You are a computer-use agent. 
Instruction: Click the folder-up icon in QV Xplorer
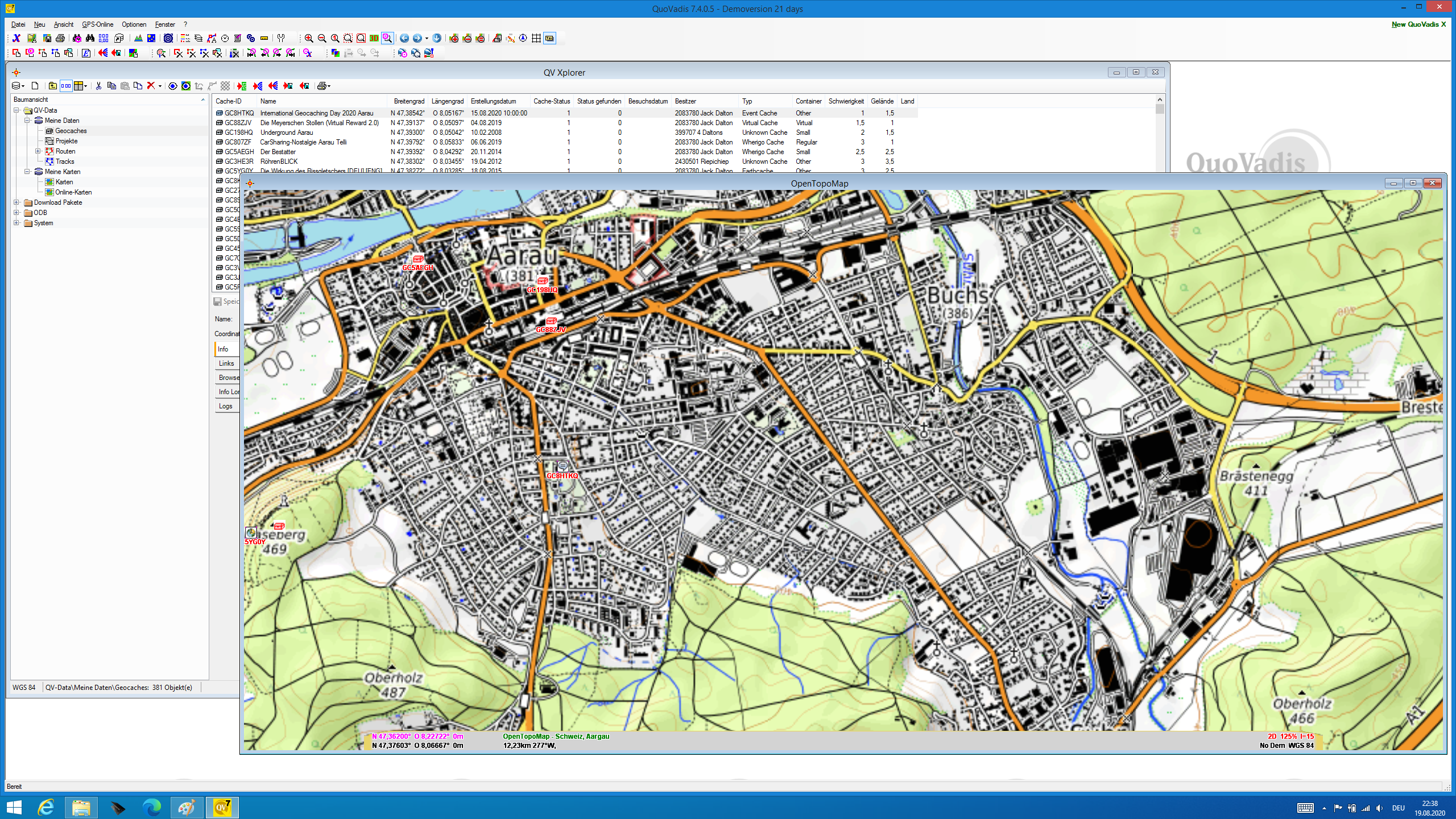52,86
